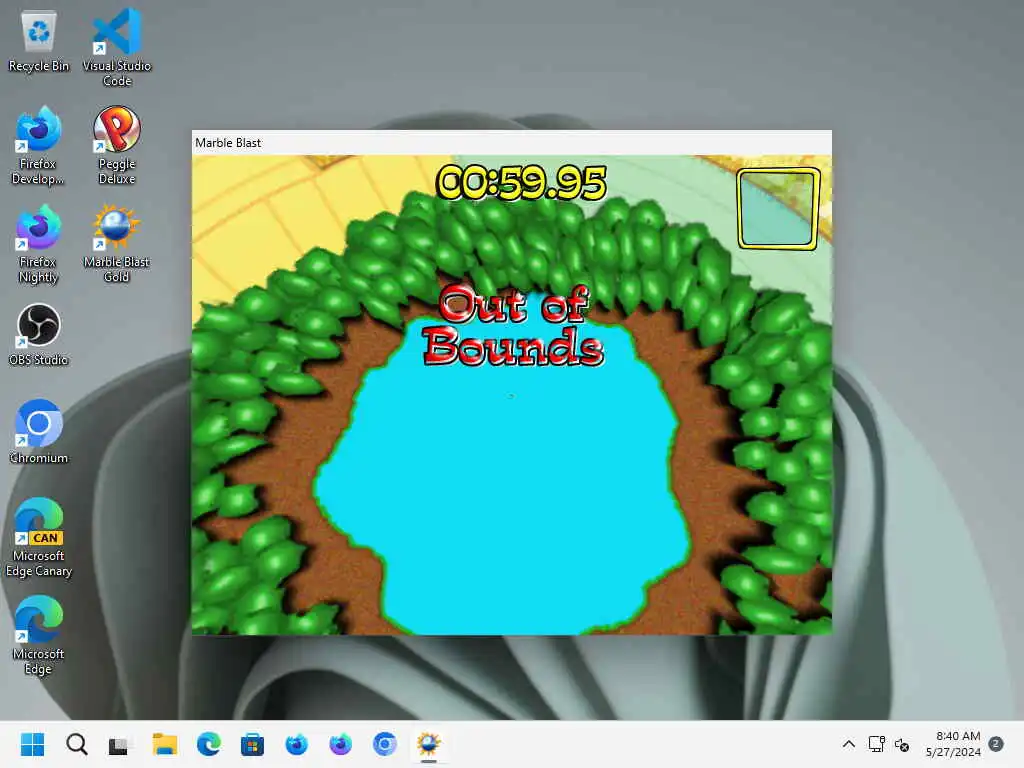Image resolution: width=1024 pixels, height=768 pixels.
Task: Show hidden system tray icons
Action: (x=848, y=744)
